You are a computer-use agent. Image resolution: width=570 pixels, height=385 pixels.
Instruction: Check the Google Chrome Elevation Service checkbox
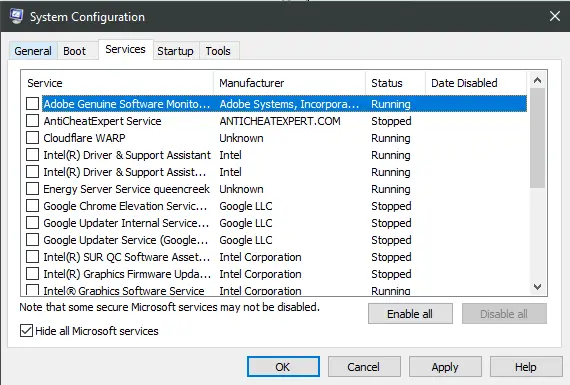coord(32,206)
